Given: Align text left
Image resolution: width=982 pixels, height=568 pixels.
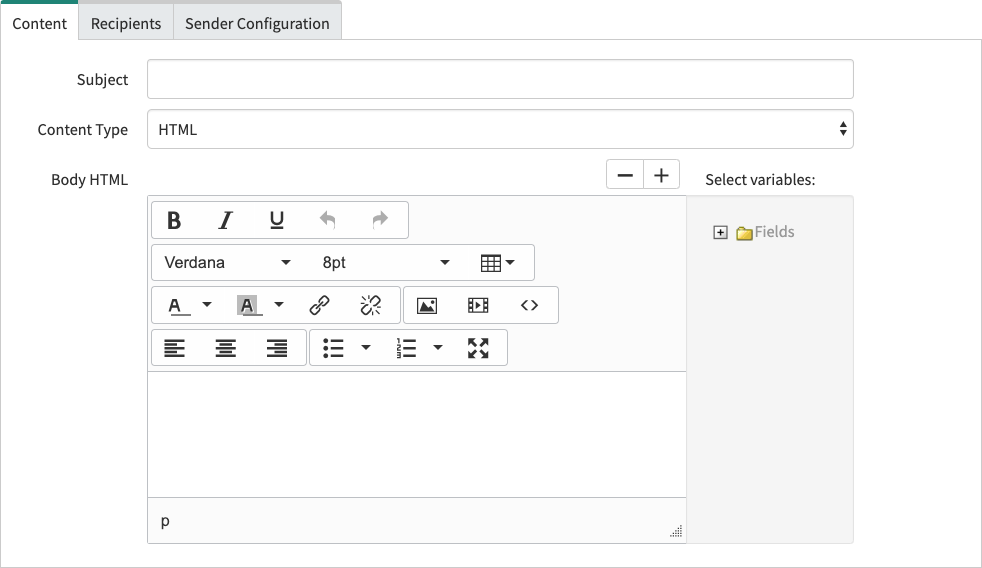Looking at the screenshot, I should [x=174, y=348].
